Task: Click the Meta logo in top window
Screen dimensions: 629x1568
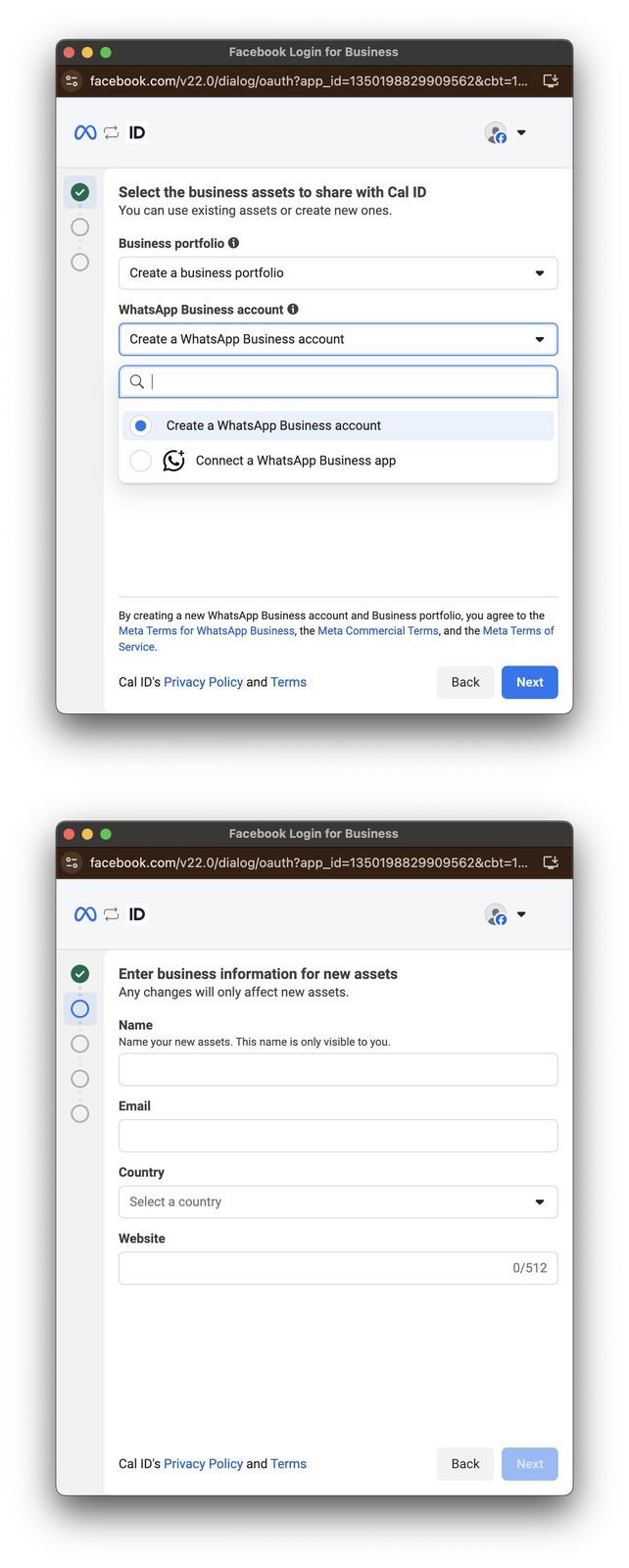Action: (85, 133)
